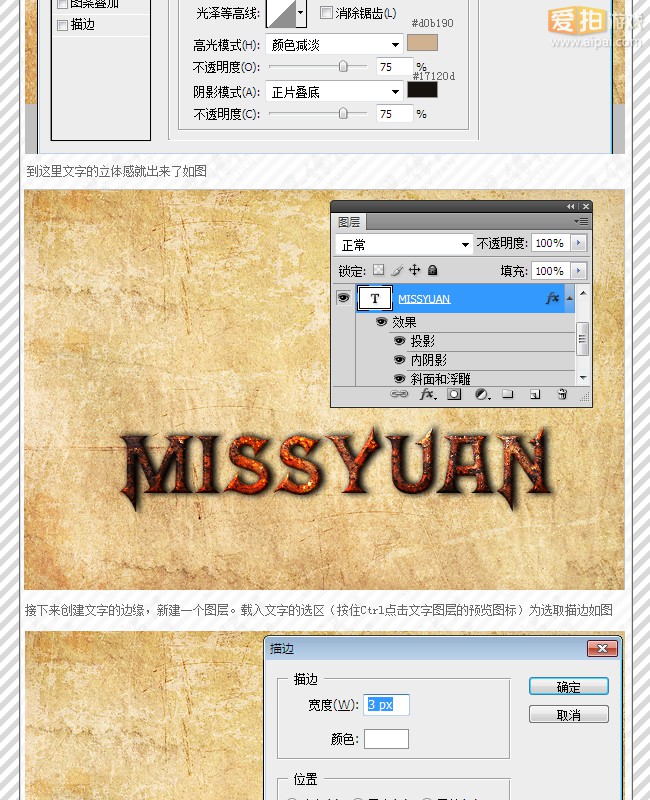Screen dimensions: 650x800
Task: Close the Layers panel with the X icon
Action: pyautogui.click(x=586, y=207)
